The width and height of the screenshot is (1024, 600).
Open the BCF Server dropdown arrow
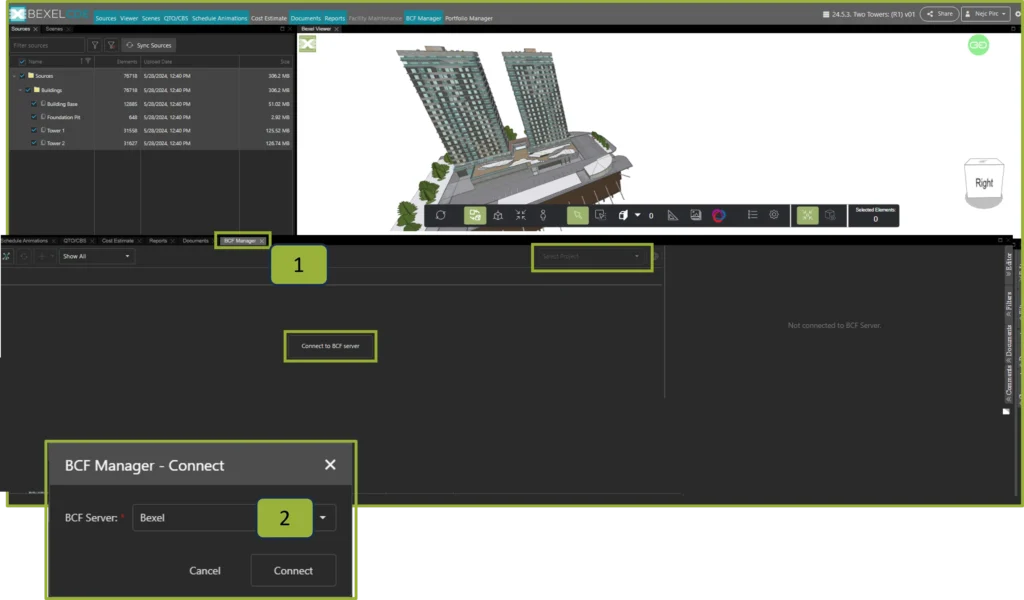323,518
